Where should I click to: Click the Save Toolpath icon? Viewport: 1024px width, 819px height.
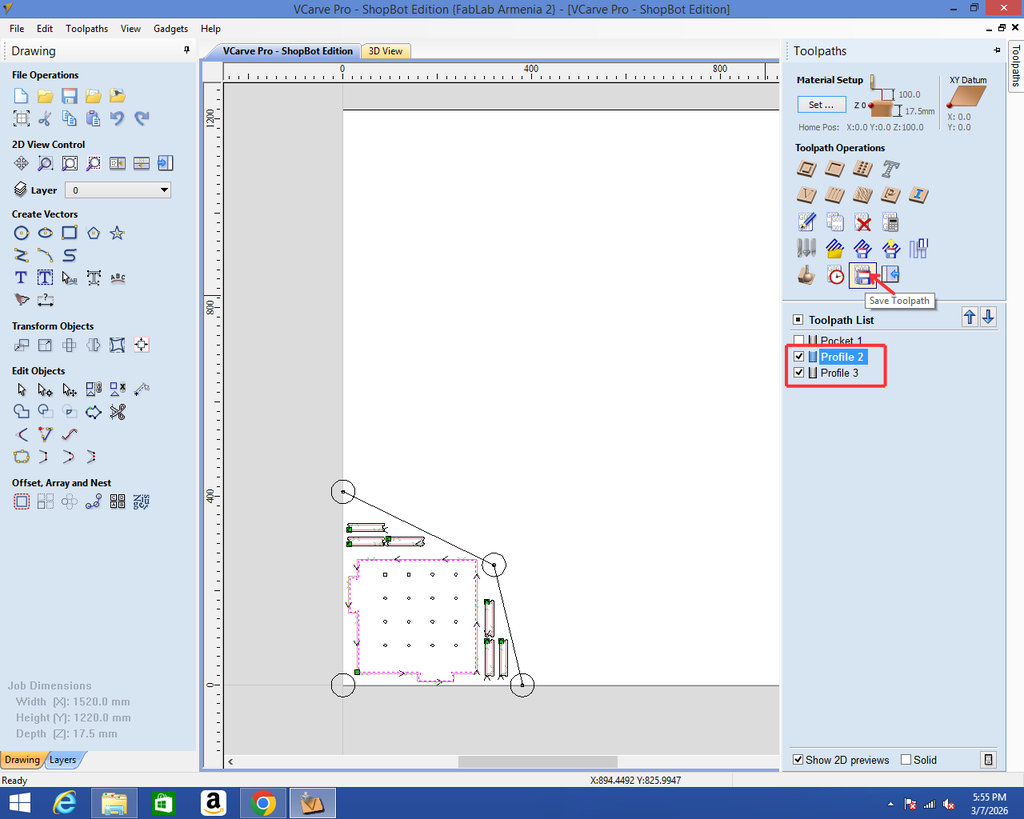click(x=863, y=276)
